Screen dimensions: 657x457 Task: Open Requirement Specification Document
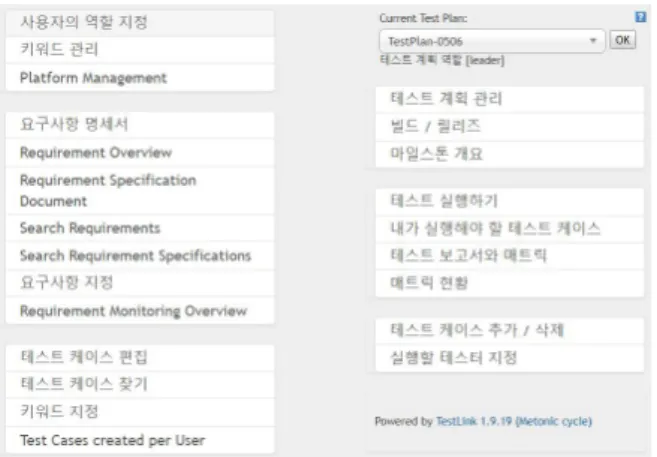tap(140, 191)
